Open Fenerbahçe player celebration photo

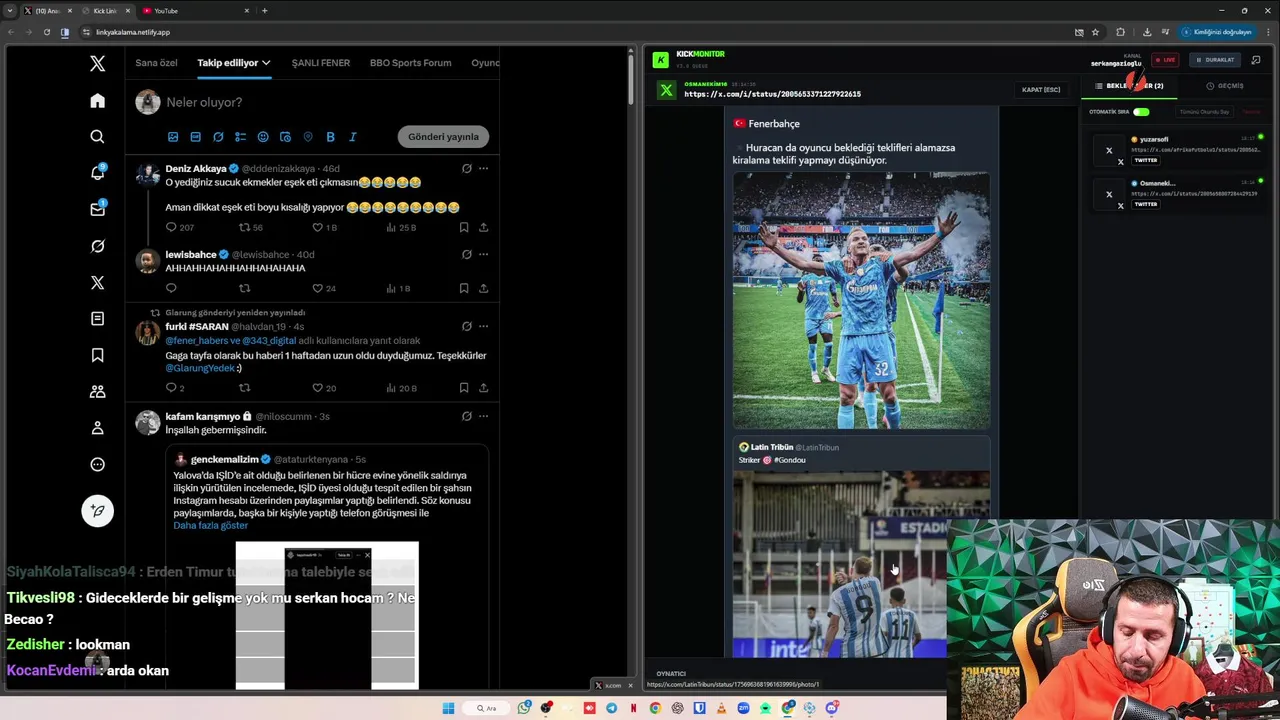[x=861, y=300]
